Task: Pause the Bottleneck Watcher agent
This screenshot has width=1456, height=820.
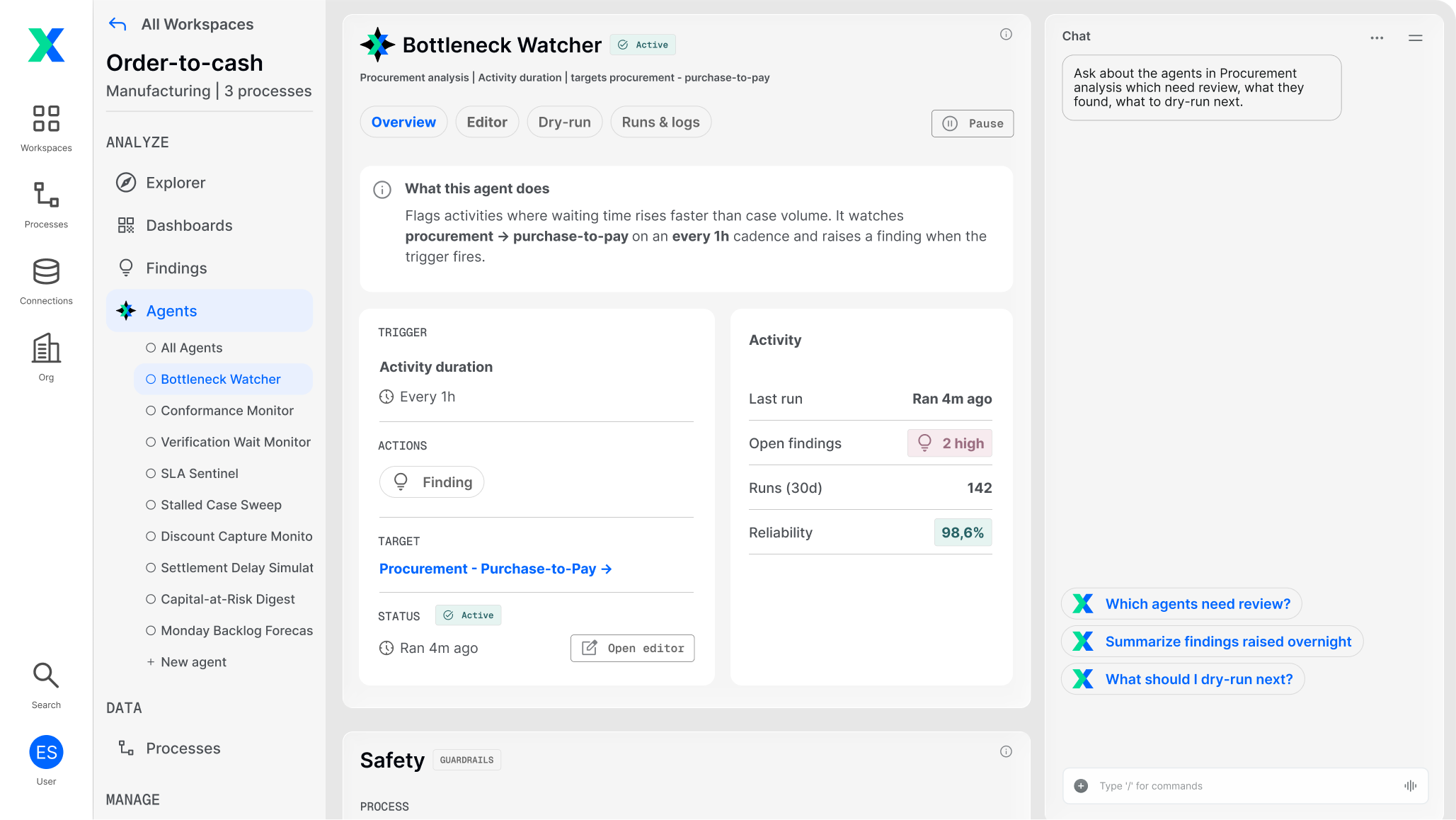Action: coord(973,123)
